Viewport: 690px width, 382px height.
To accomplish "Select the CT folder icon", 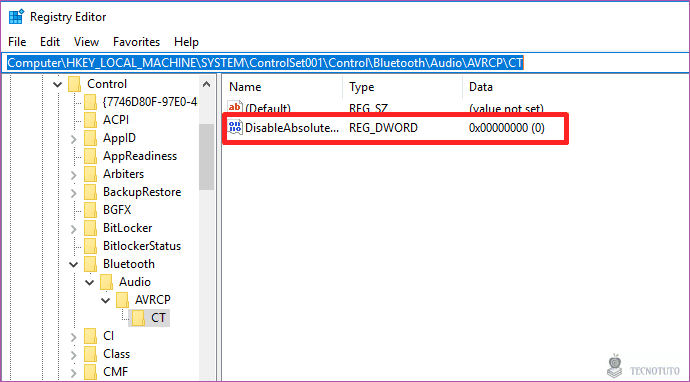I will click(x=138, y=318).
